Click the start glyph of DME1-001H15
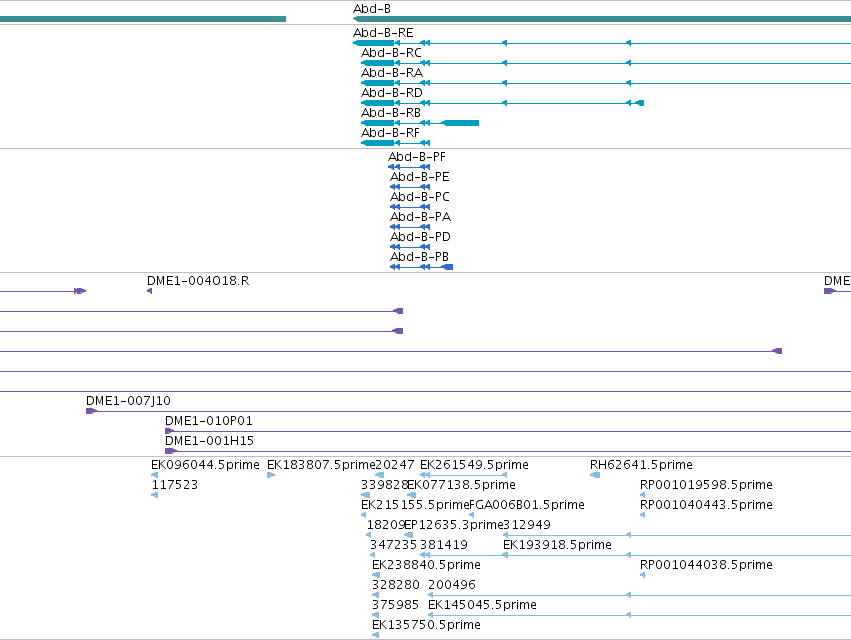This screenshot has width=851, height=640. point(171,451)
